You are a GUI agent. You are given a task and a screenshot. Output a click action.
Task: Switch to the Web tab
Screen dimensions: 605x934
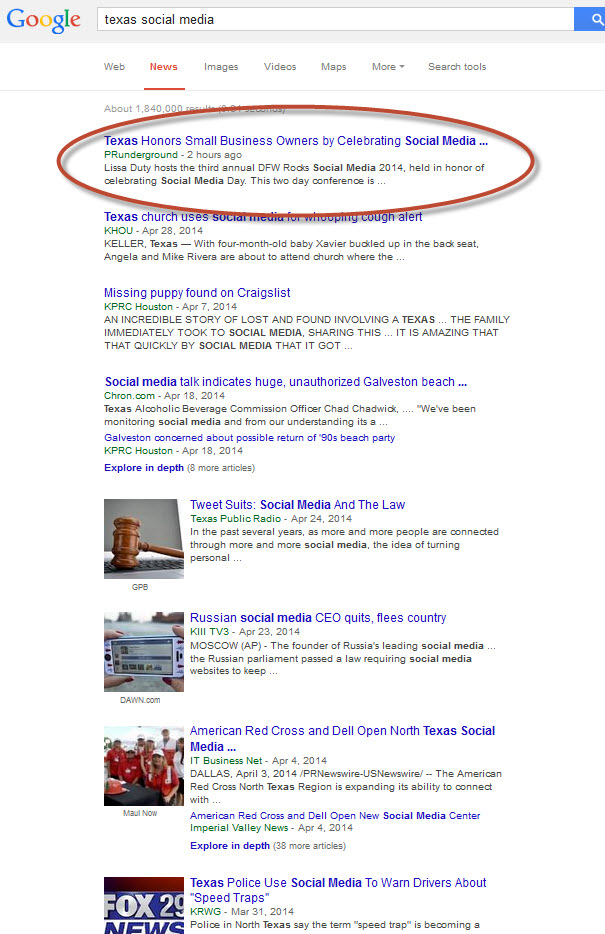point(114,67)
